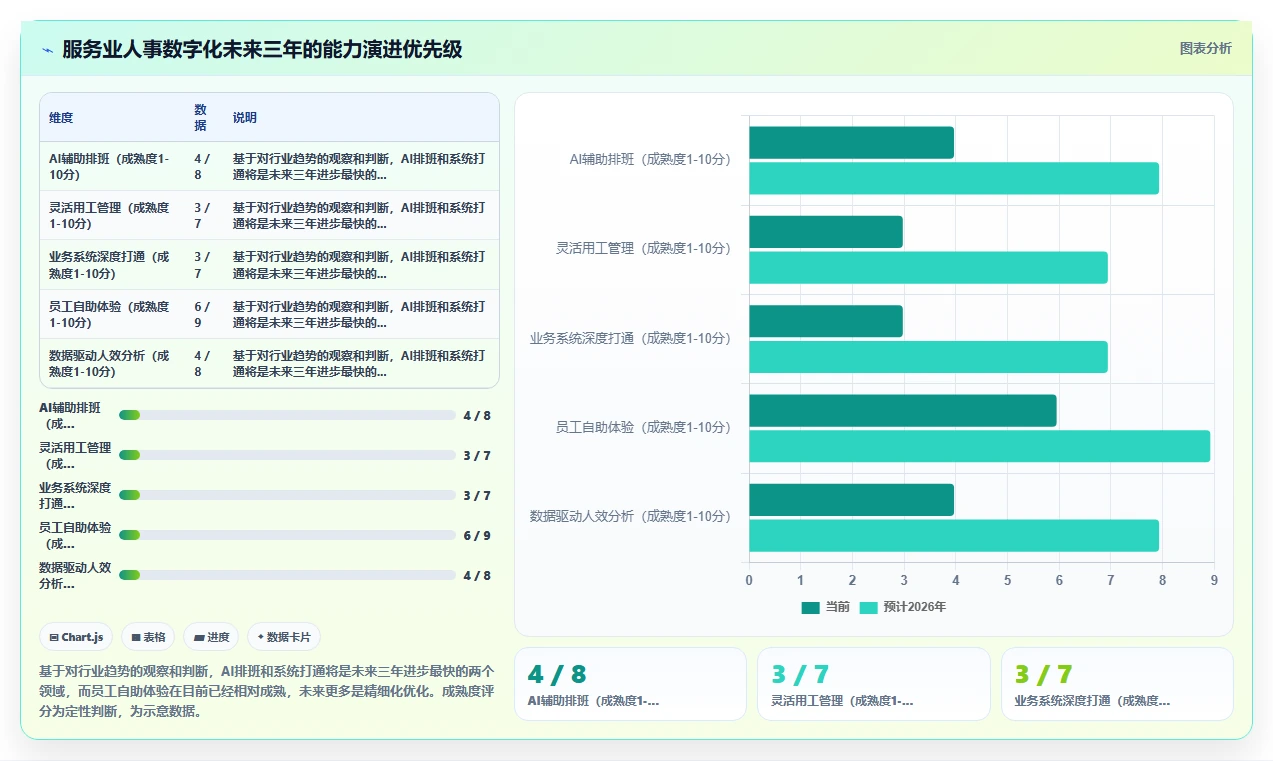Click the AI辅助排班 predicted 2026 bar
Screen dimensions: 1273x761
click(x=954, y=178)
